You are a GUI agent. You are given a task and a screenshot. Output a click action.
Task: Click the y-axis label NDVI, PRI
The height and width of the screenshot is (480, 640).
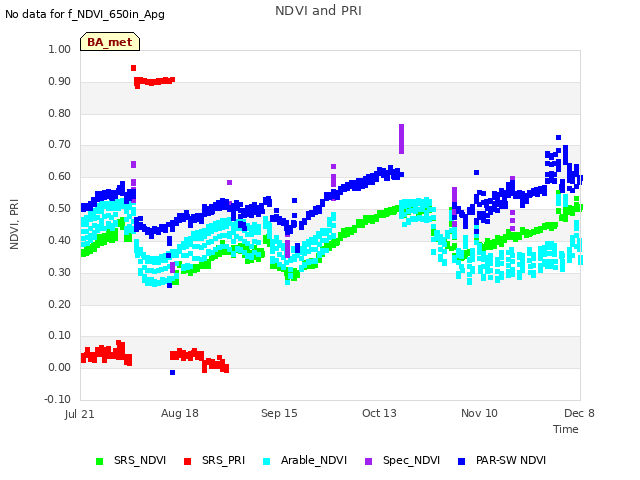coord(14,224)
